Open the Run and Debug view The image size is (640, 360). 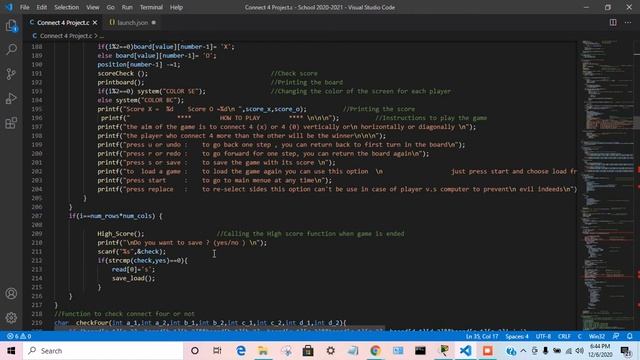[x=11, y=98]
